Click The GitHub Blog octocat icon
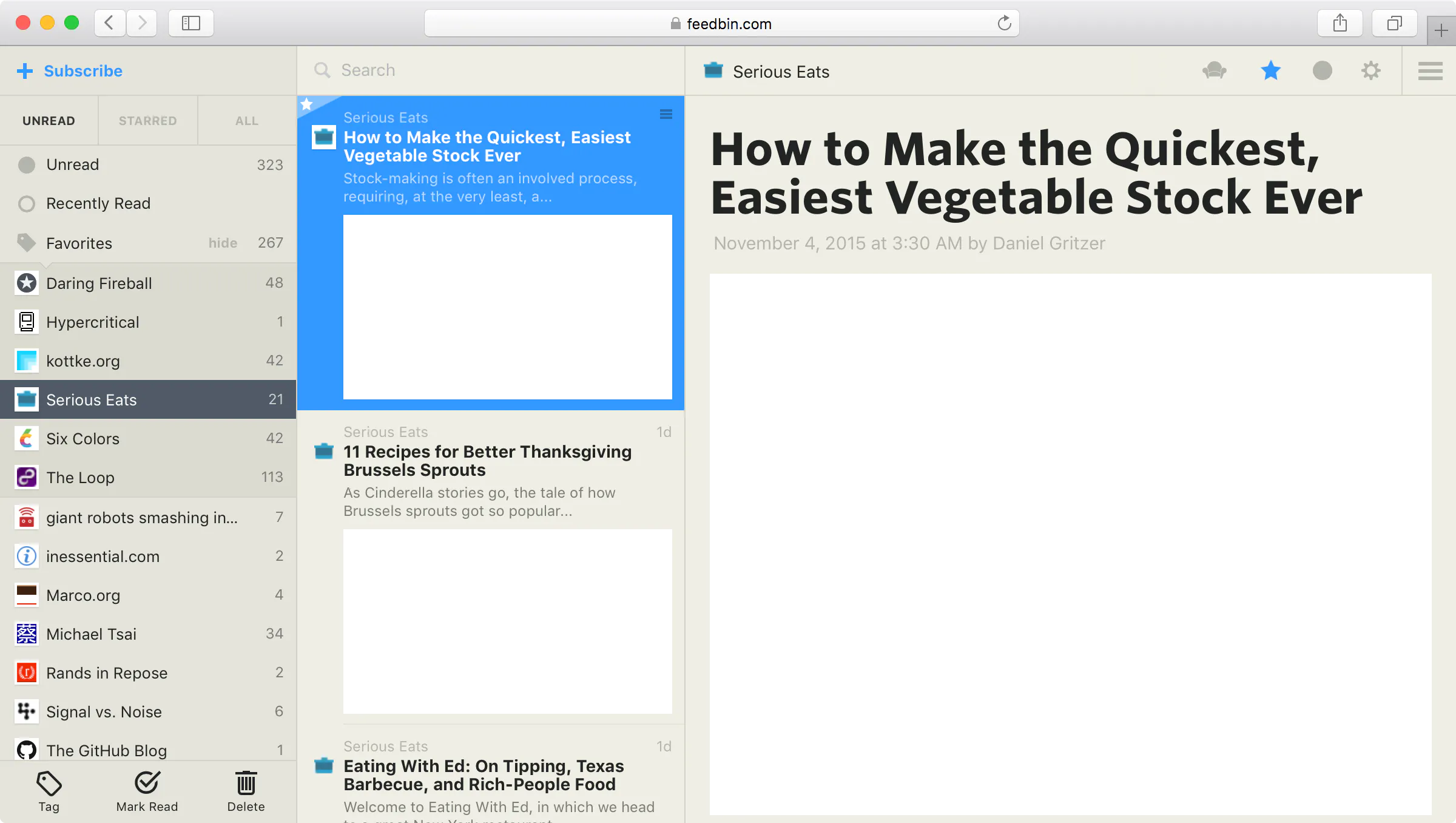The image size is (1456, 823). 27,750
